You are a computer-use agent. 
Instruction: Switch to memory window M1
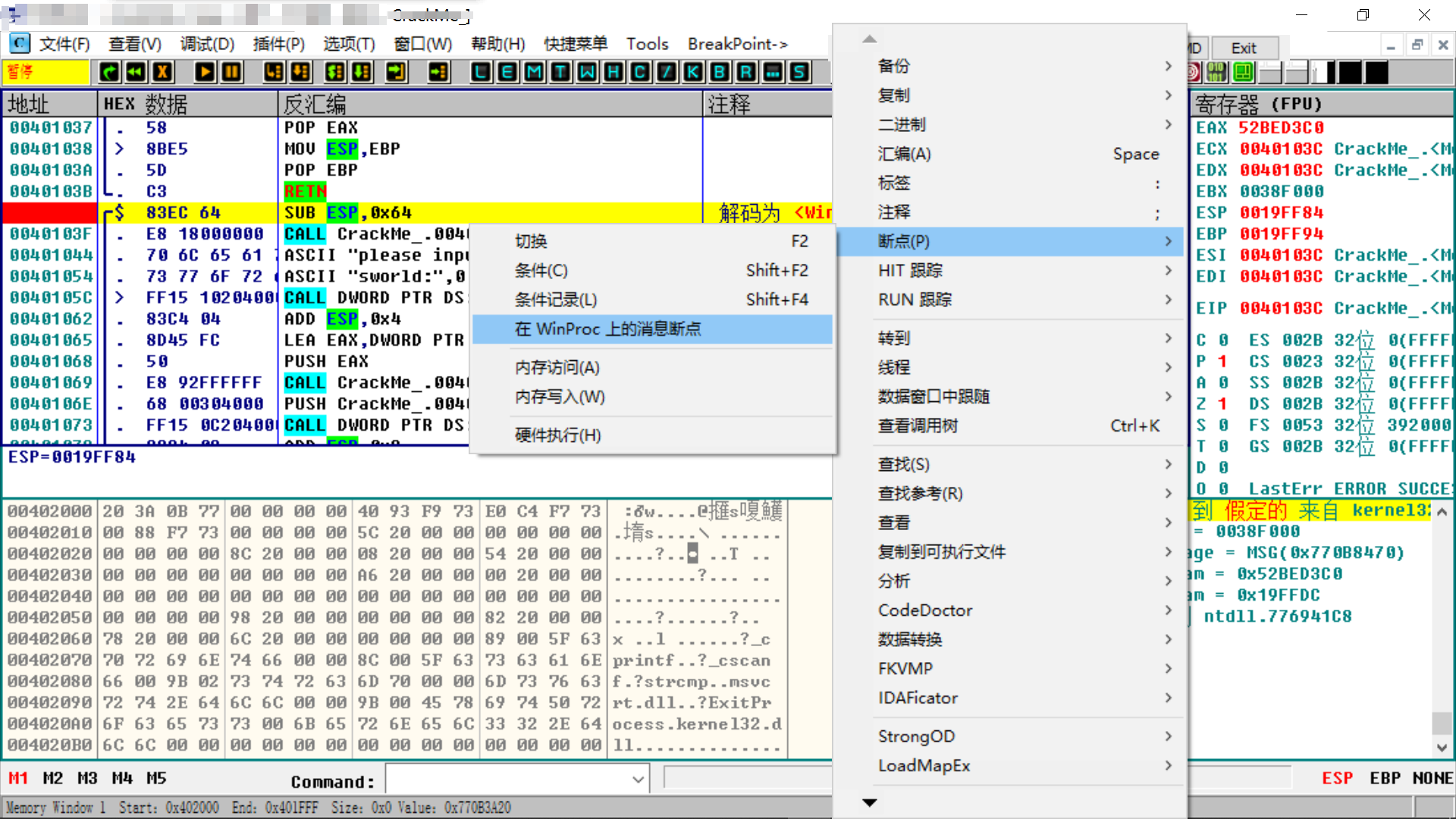pyautogui.click(x=18, y=779)
